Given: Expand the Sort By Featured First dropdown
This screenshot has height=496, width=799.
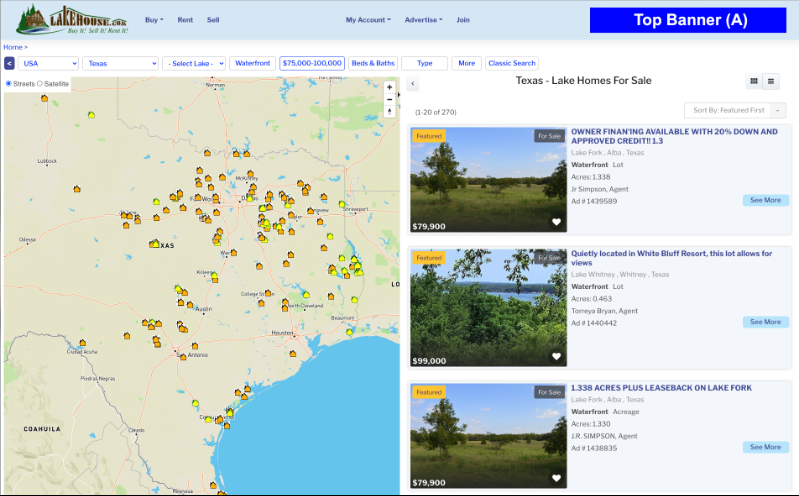Looking at the screenshot, I should click(735, 110).
